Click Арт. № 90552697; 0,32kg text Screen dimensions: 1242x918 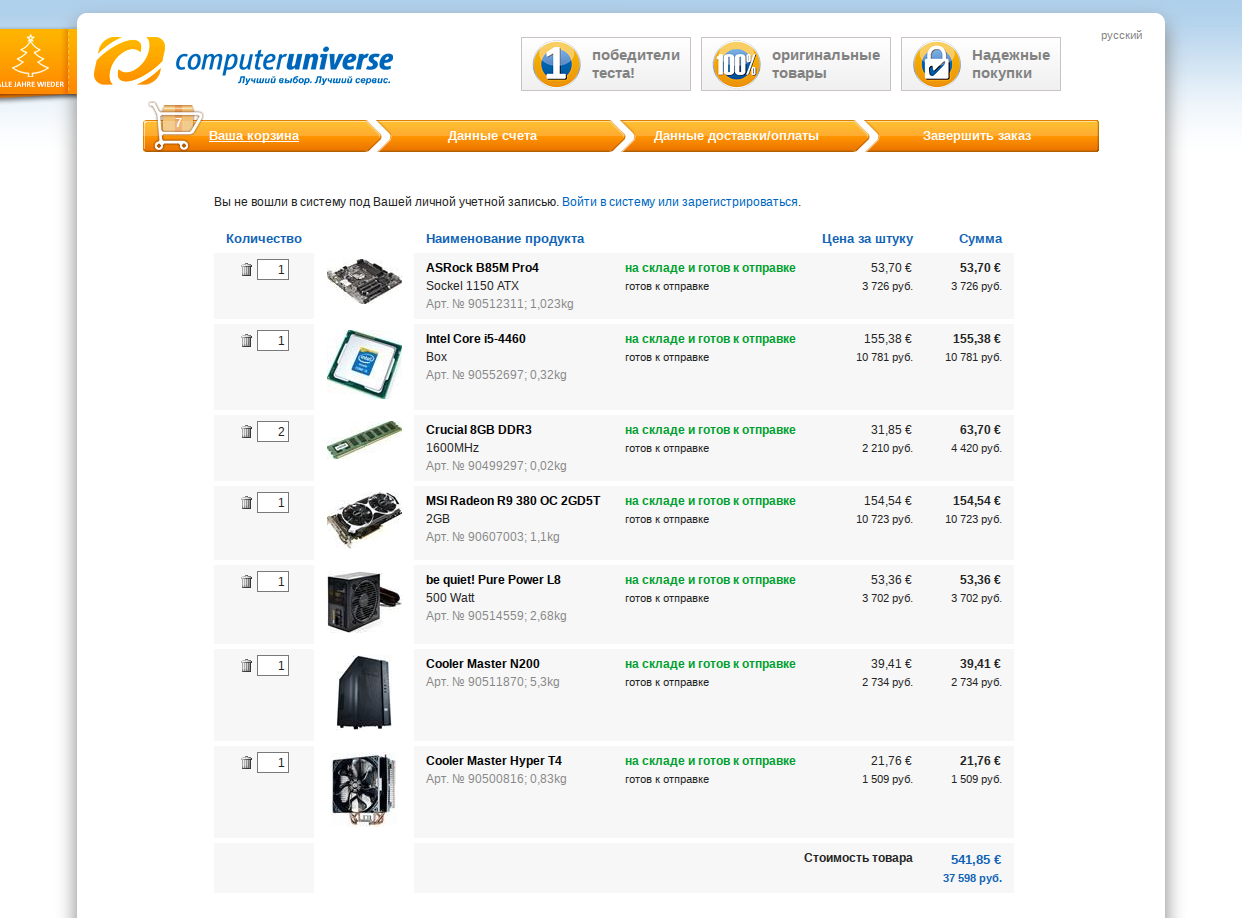click(496, 375)
